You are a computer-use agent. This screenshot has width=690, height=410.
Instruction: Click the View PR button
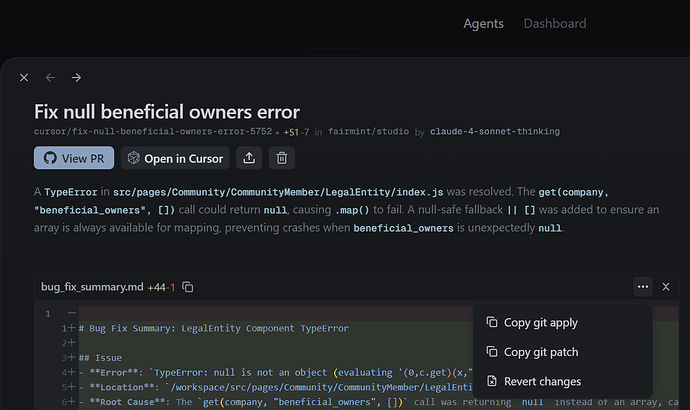(74, 158)
